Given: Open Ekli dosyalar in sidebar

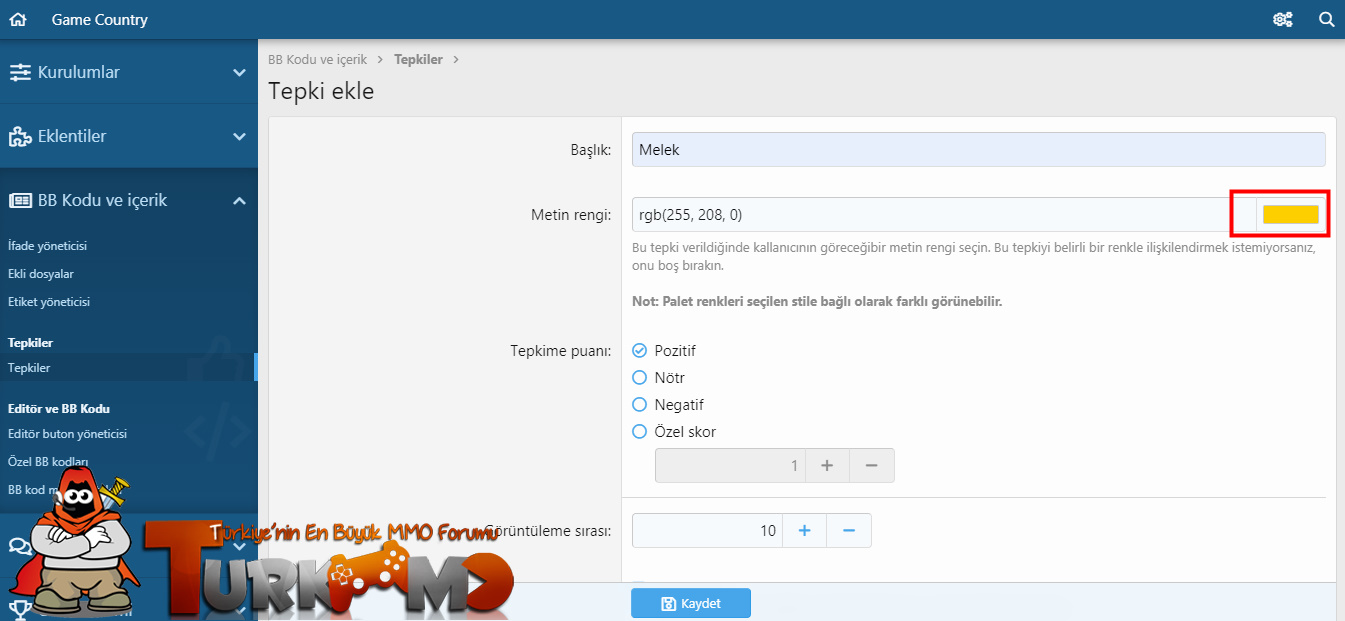Looking at the screenshot, I should tap(41, 273).
